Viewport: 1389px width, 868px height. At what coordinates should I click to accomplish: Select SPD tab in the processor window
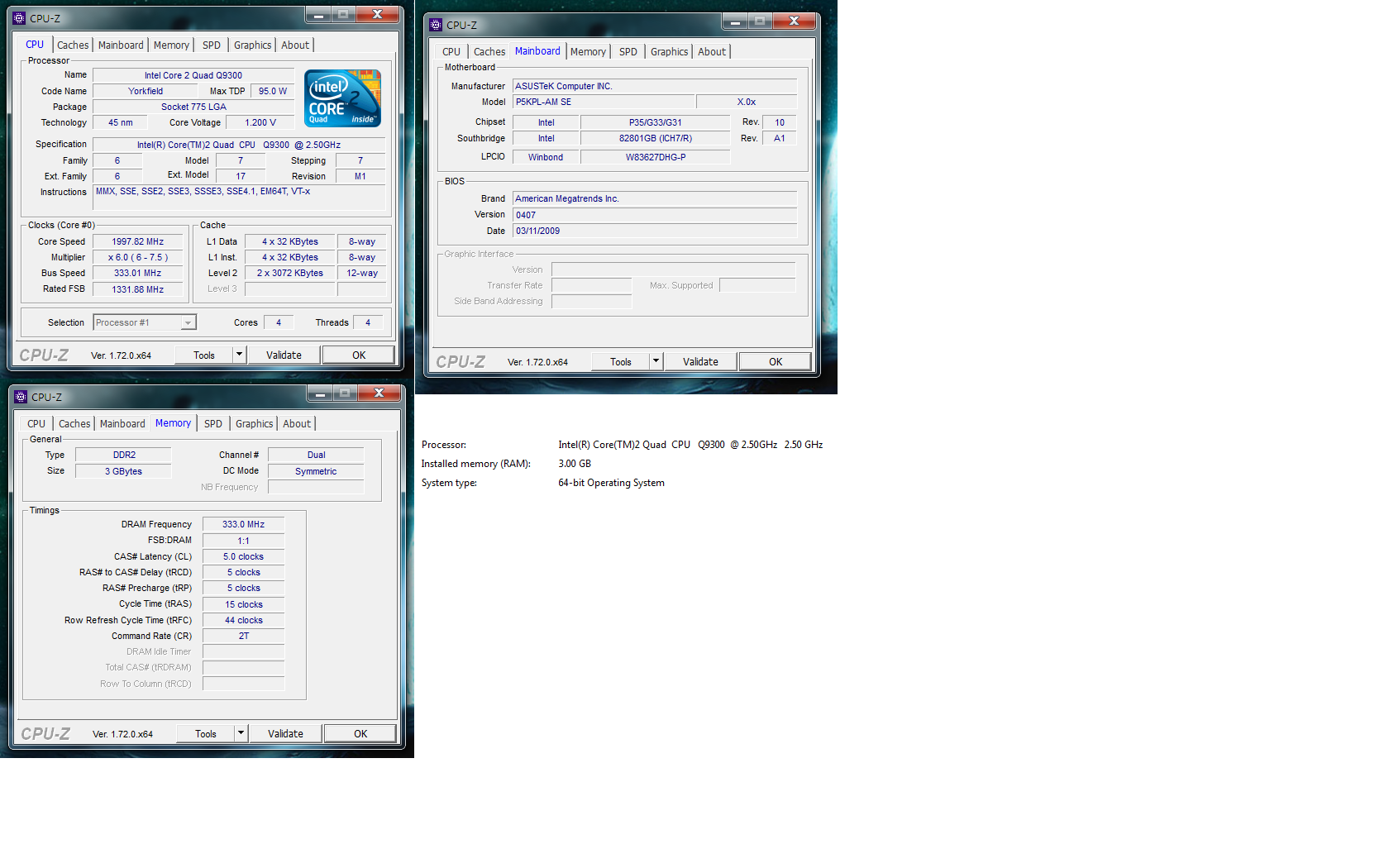212,45
